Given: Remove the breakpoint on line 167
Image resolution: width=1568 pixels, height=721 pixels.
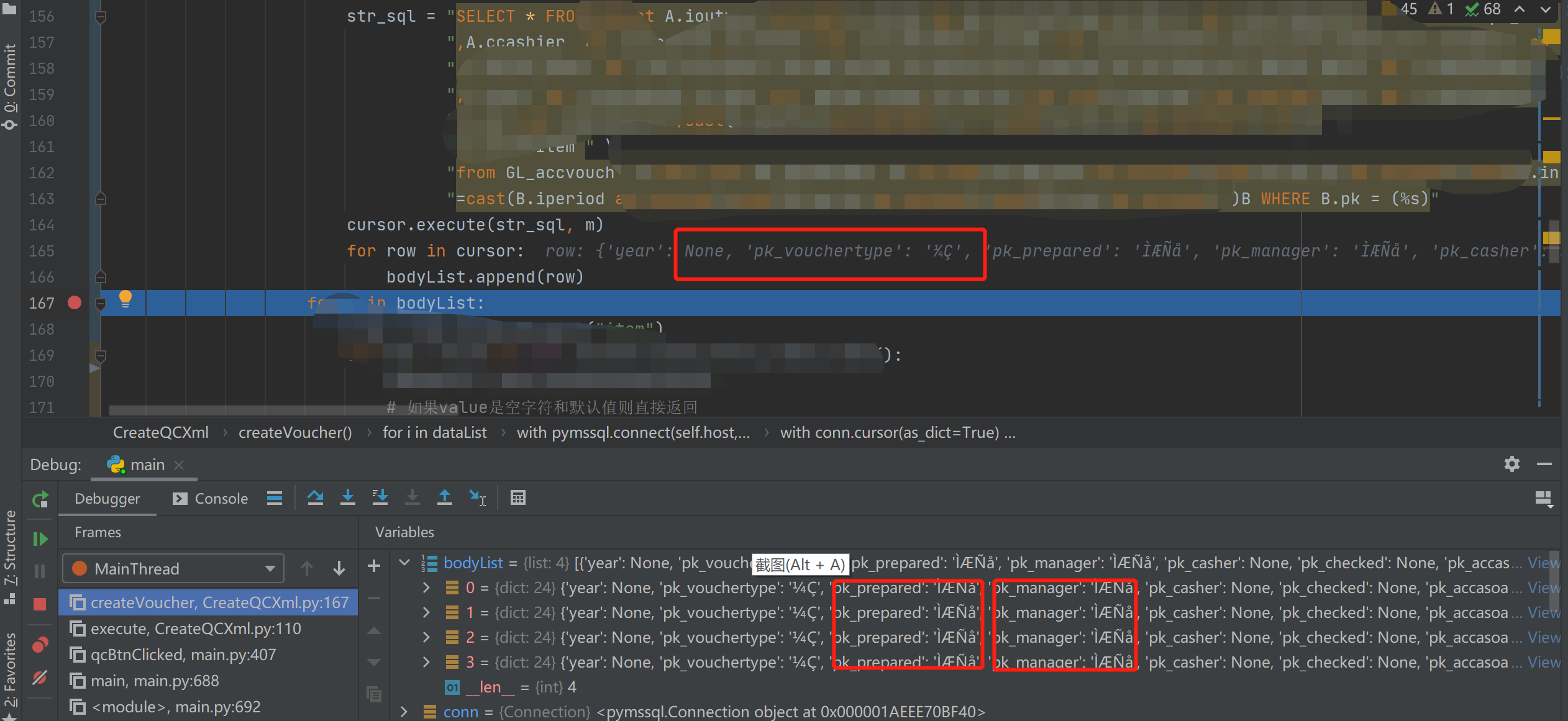Looking at the screenshot, I should click(x=74, y=303).
